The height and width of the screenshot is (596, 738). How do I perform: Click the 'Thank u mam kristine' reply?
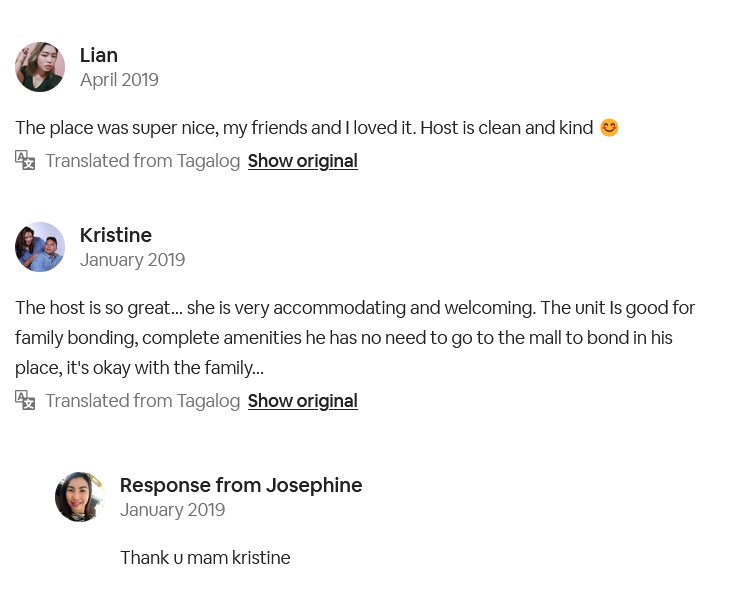click(x=205, y=558)
